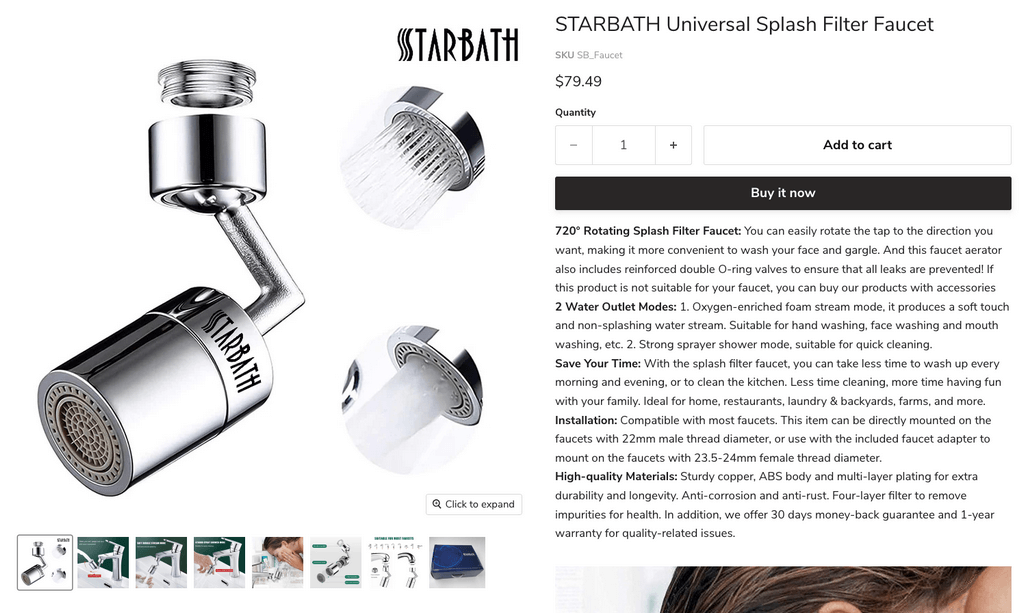Click the foam stream close-up circle image

click(413, 400)
